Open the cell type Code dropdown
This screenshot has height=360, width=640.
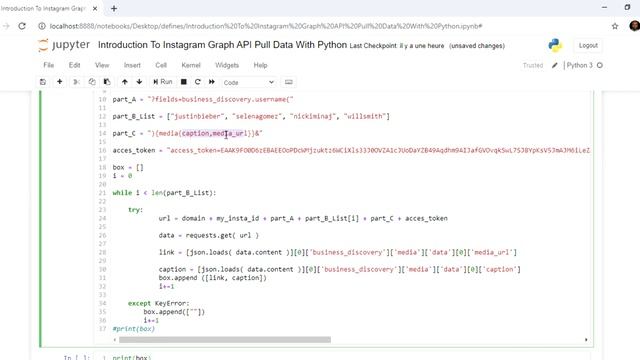[248, 82]
